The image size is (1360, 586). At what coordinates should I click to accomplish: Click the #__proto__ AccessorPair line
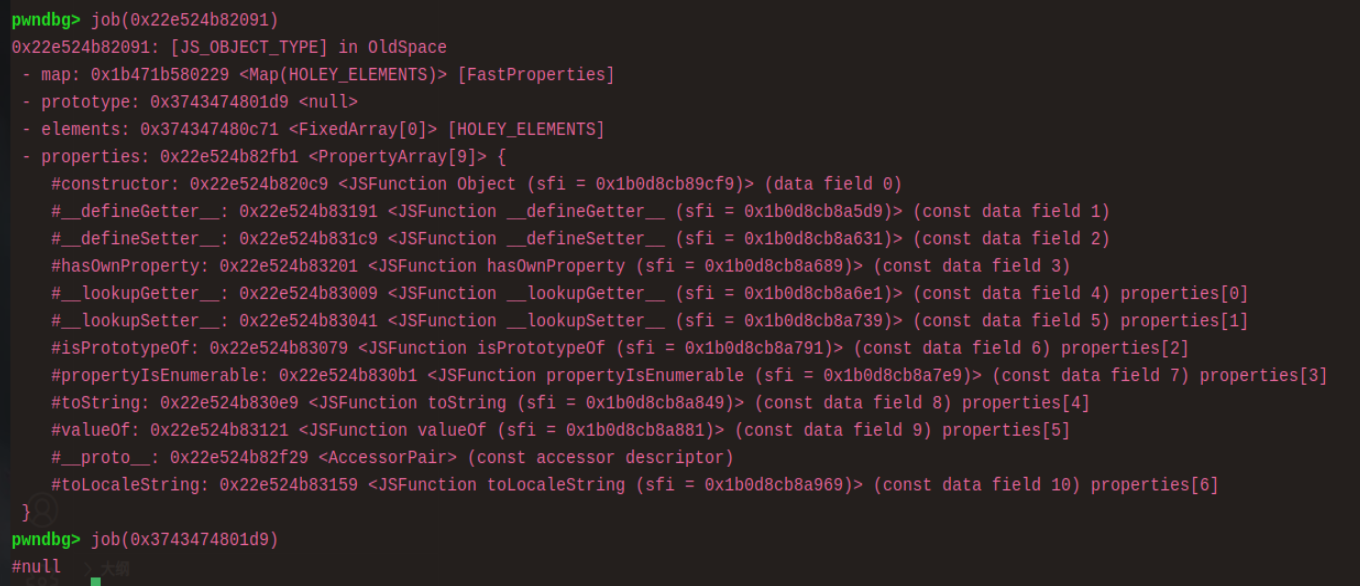click(392, 458)
